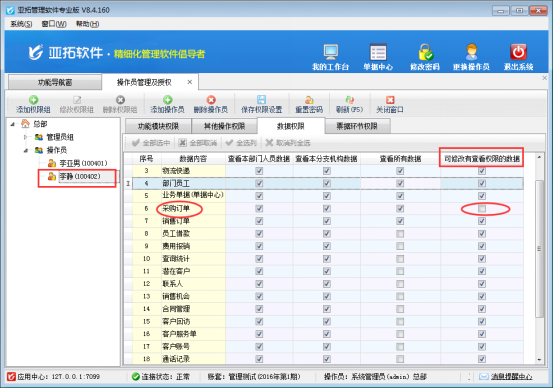Viewport: 554px width, 389px height.
Task: Uncheck 物流快递 查看本部门人员数据 checkbox
Action: click(259, 171)
